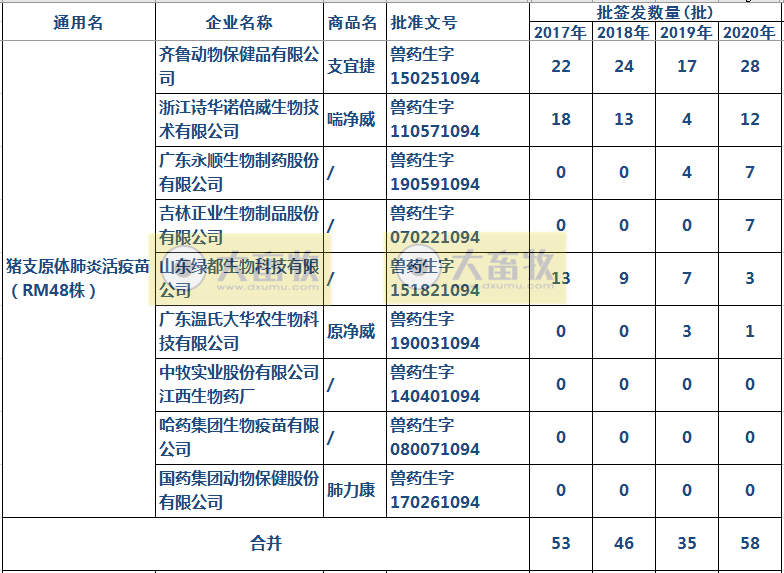Click approval number 兽药生字110571094
Viewport: 784px width, 573px height.
click(x=435, y=120)
